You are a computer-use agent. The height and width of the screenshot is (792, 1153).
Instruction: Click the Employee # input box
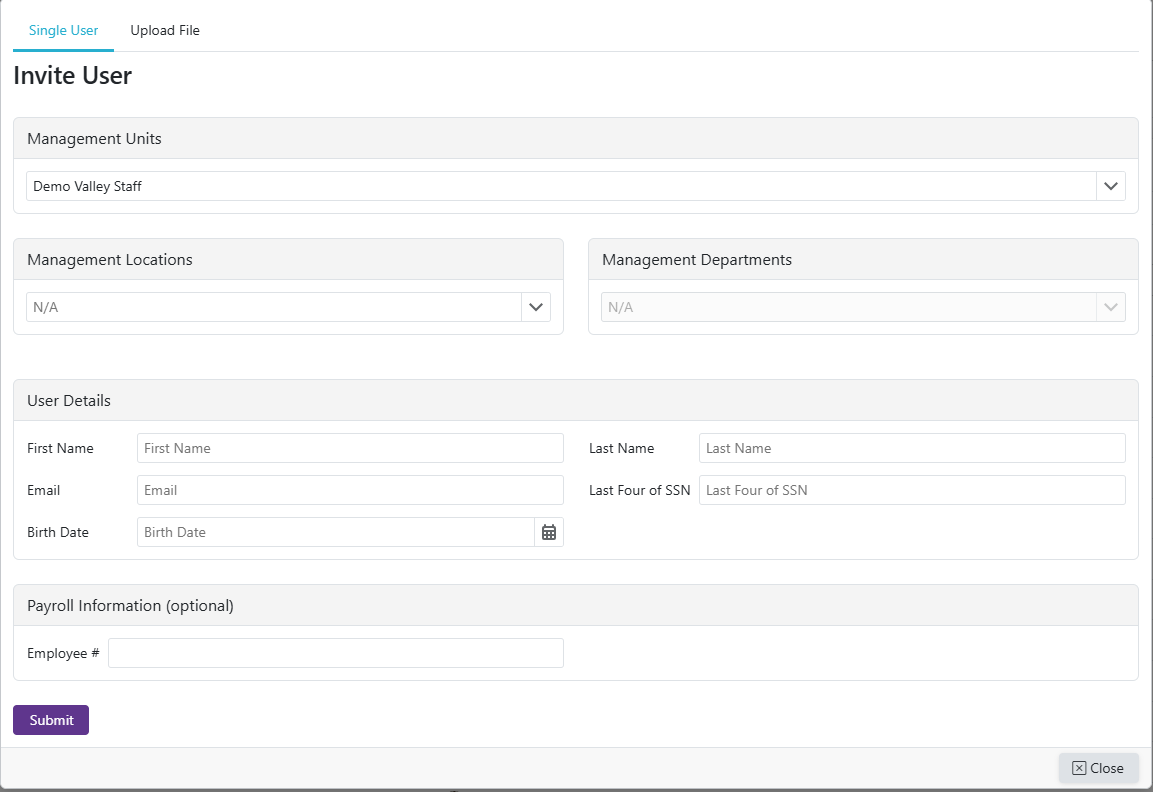335,653
